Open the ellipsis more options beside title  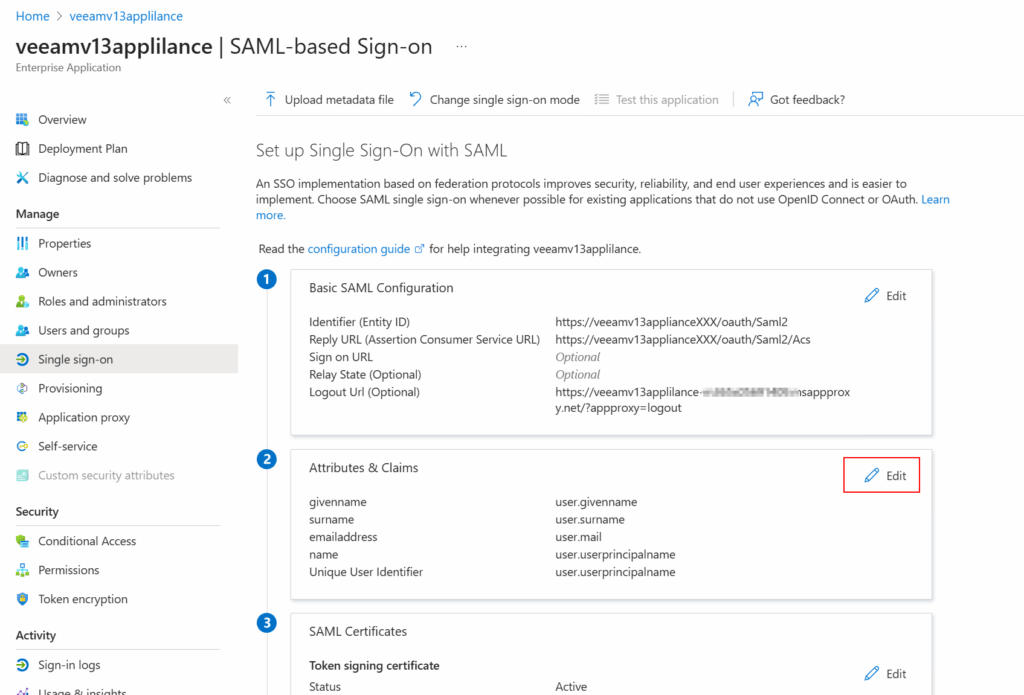[x=461, y=47]
